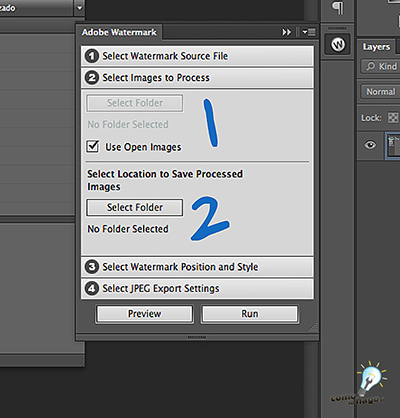The image size is (400, 418).
Task: Click the step 1 number badge
Action: tap(92, 56)
